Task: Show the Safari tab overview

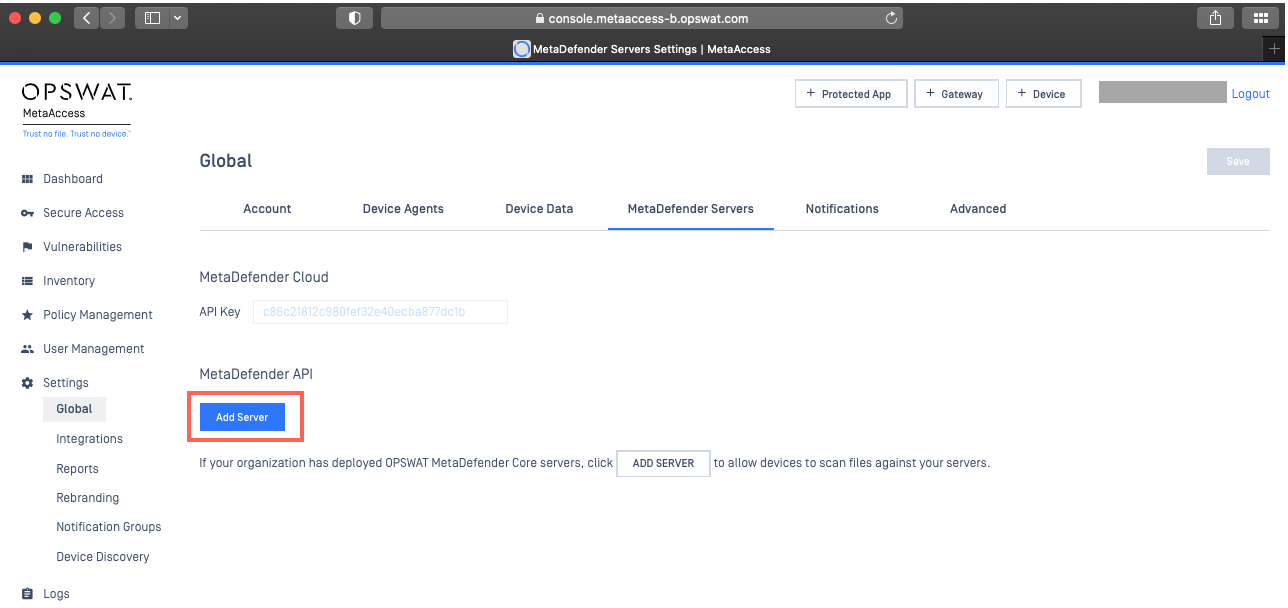Action: click(1260, 18)
